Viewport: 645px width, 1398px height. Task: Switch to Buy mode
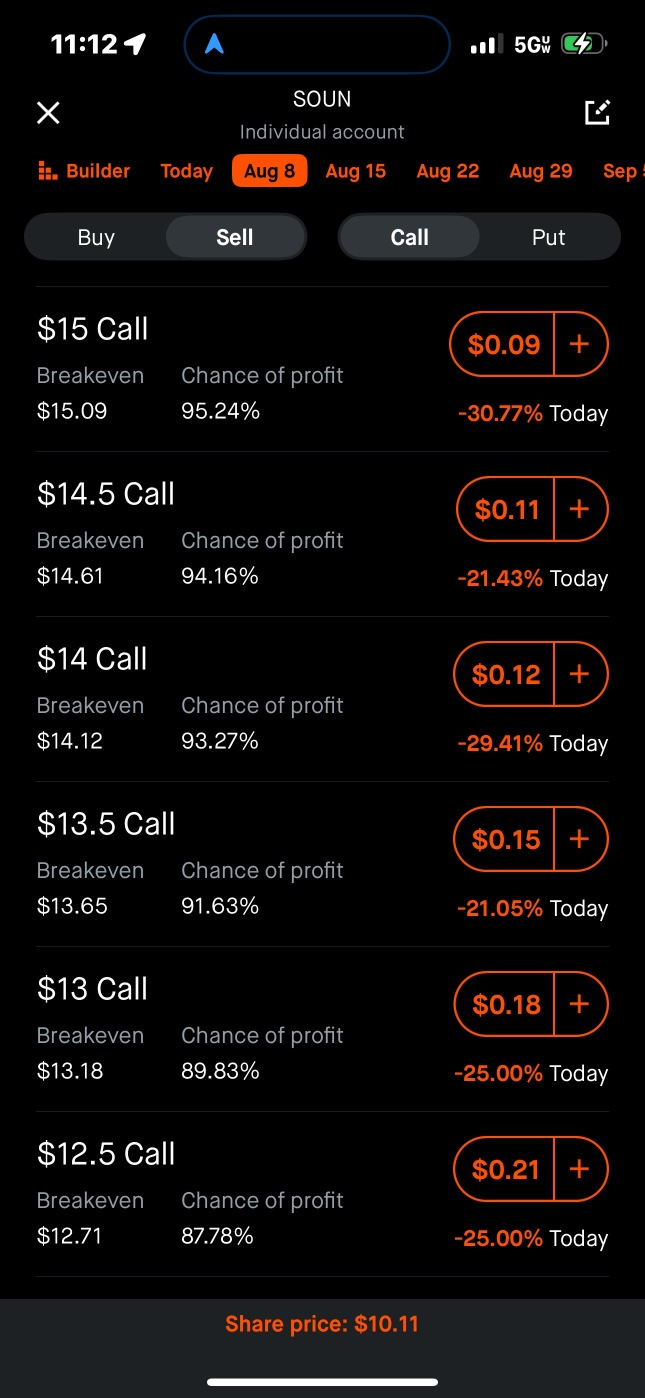pos(96,237)
